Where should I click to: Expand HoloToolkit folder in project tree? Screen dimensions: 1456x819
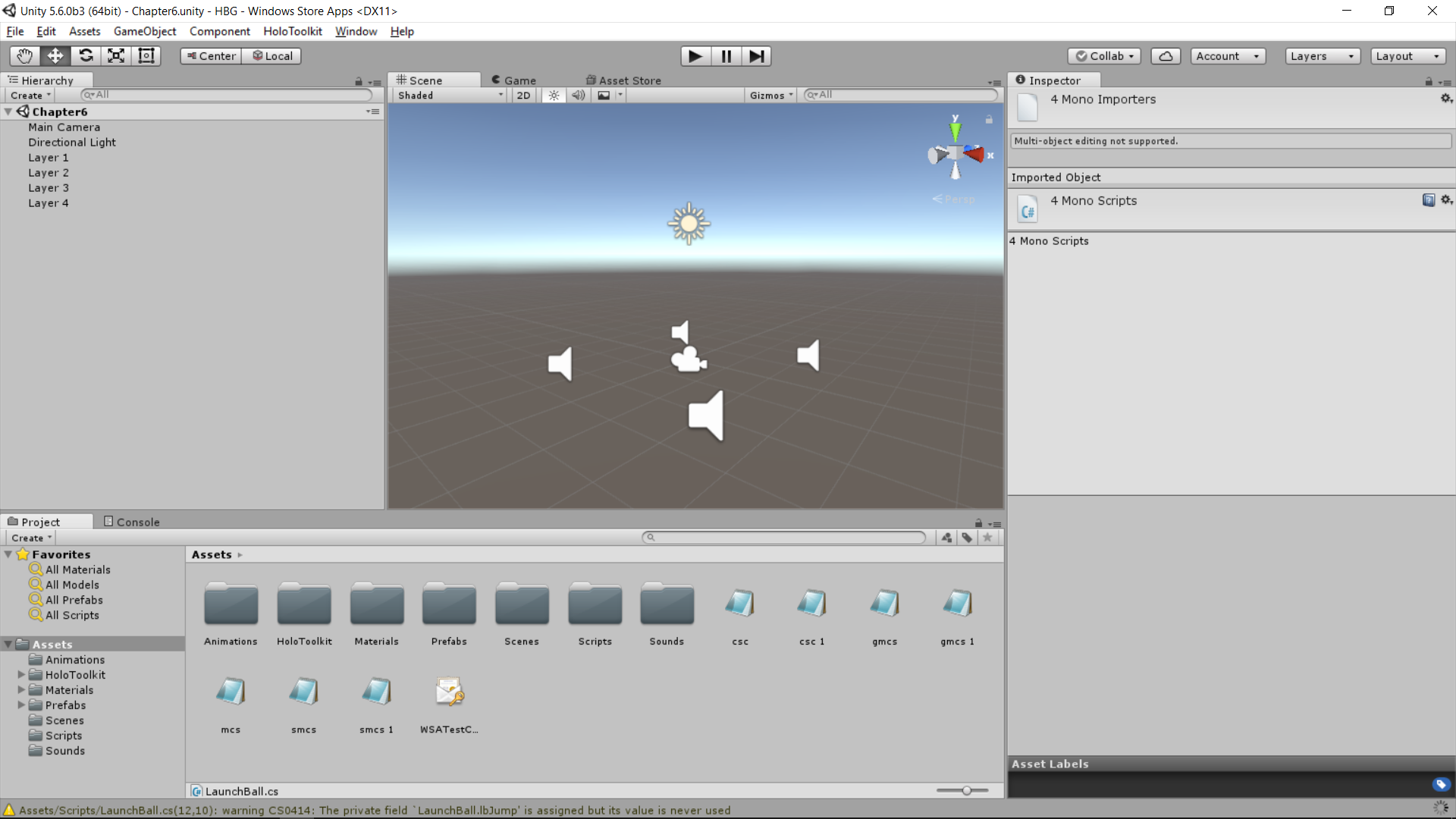pos(21,675)
